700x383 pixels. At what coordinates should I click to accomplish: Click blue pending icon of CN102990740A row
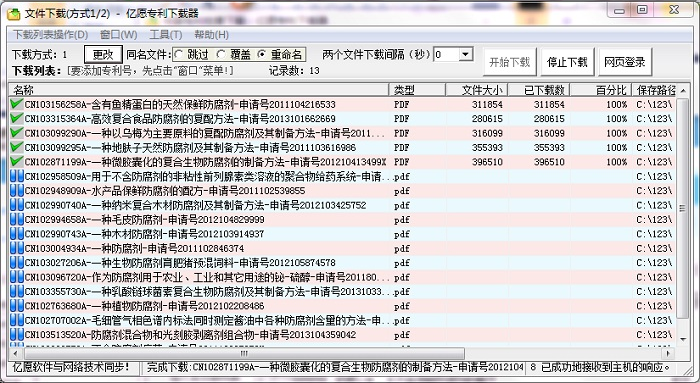pos(17,205)
